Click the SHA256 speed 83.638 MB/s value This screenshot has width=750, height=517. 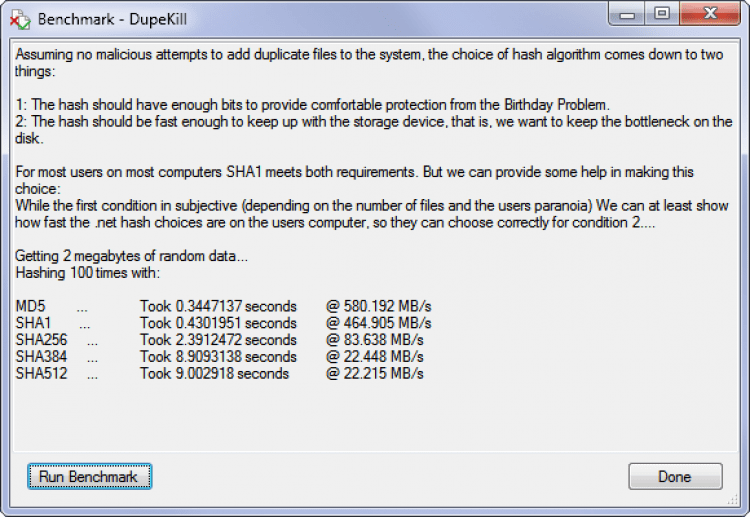tap(375, 340)
